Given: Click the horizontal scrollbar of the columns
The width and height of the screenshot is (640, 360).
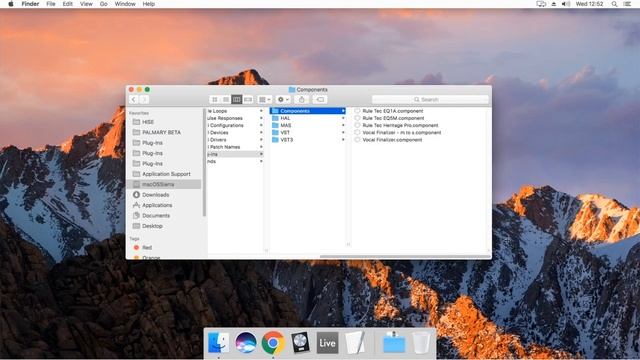Looking at the screenshot, I should tap(405, 257).
